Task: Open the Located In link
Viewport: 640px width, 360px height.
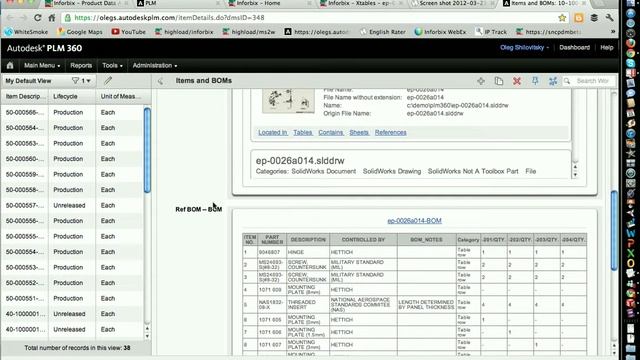Action: (272, 132)
